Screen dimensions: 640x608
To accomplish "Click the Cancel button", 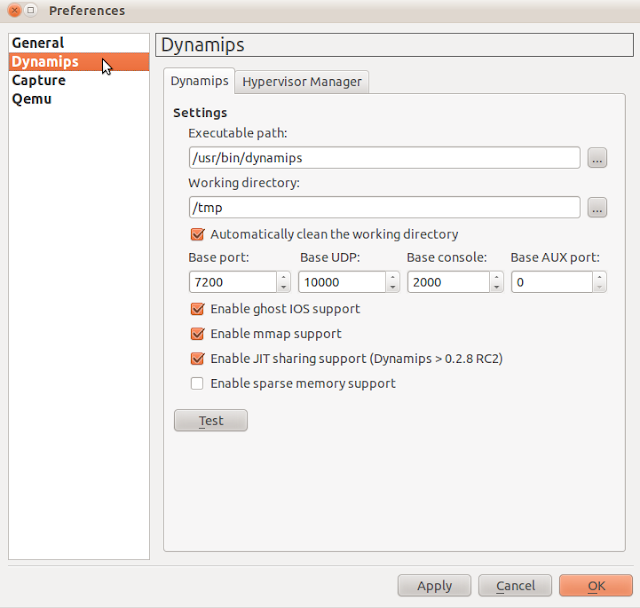I will (515, 586).
